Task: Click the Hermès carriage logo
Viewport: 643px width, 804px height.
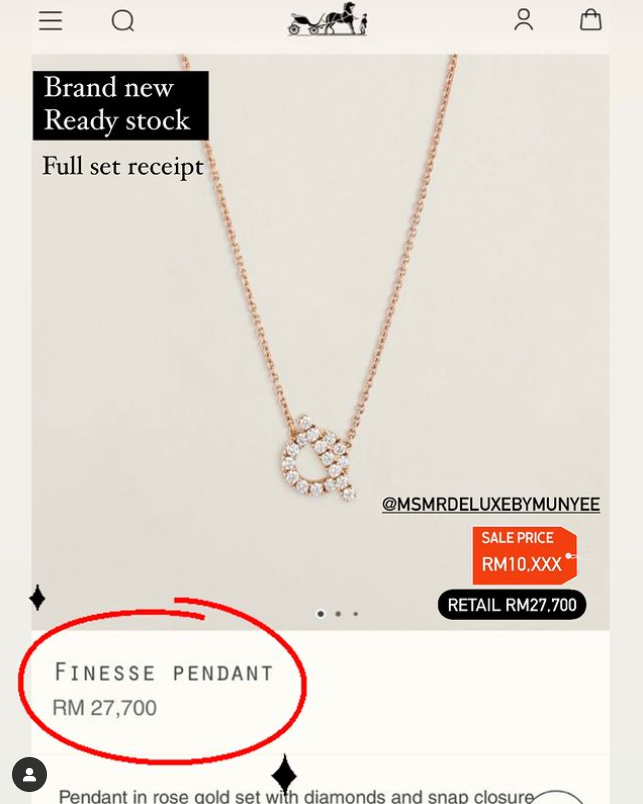Action: [327, 19]
